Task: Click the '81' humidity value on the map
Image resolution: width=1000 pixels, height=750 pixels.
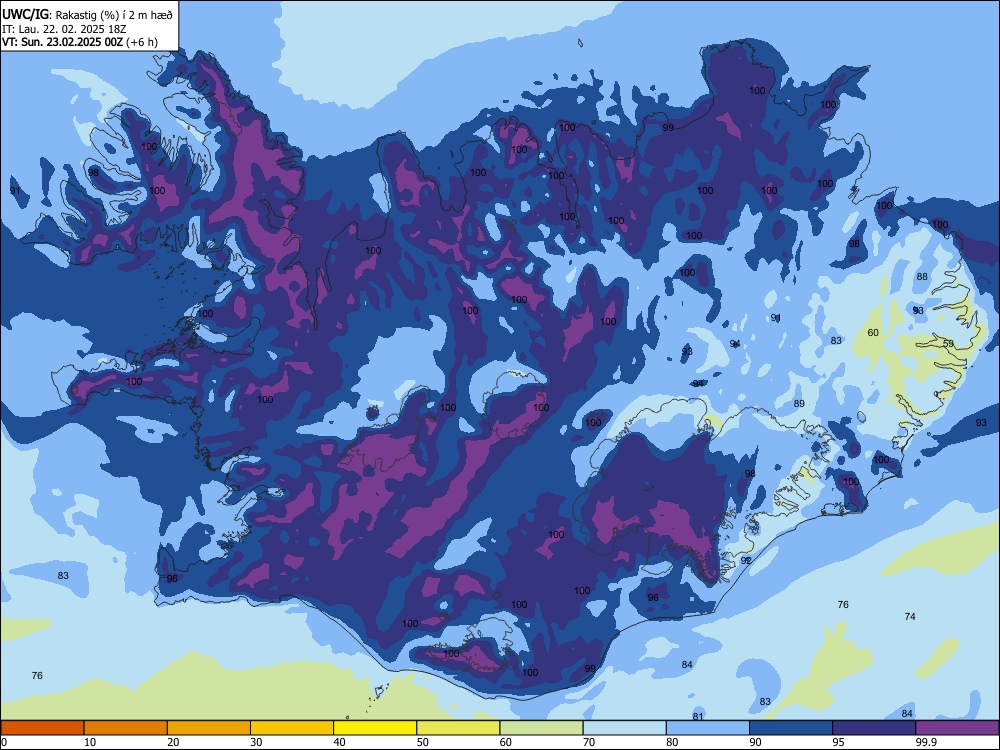Action: pos(698,716)
